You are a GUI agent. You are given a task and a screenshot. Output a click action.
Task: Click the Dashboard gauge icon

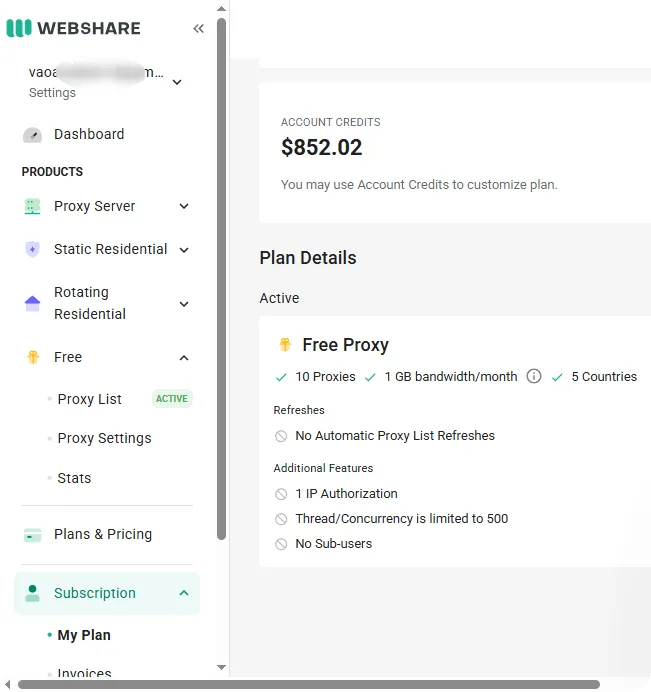tap(32, 135)
